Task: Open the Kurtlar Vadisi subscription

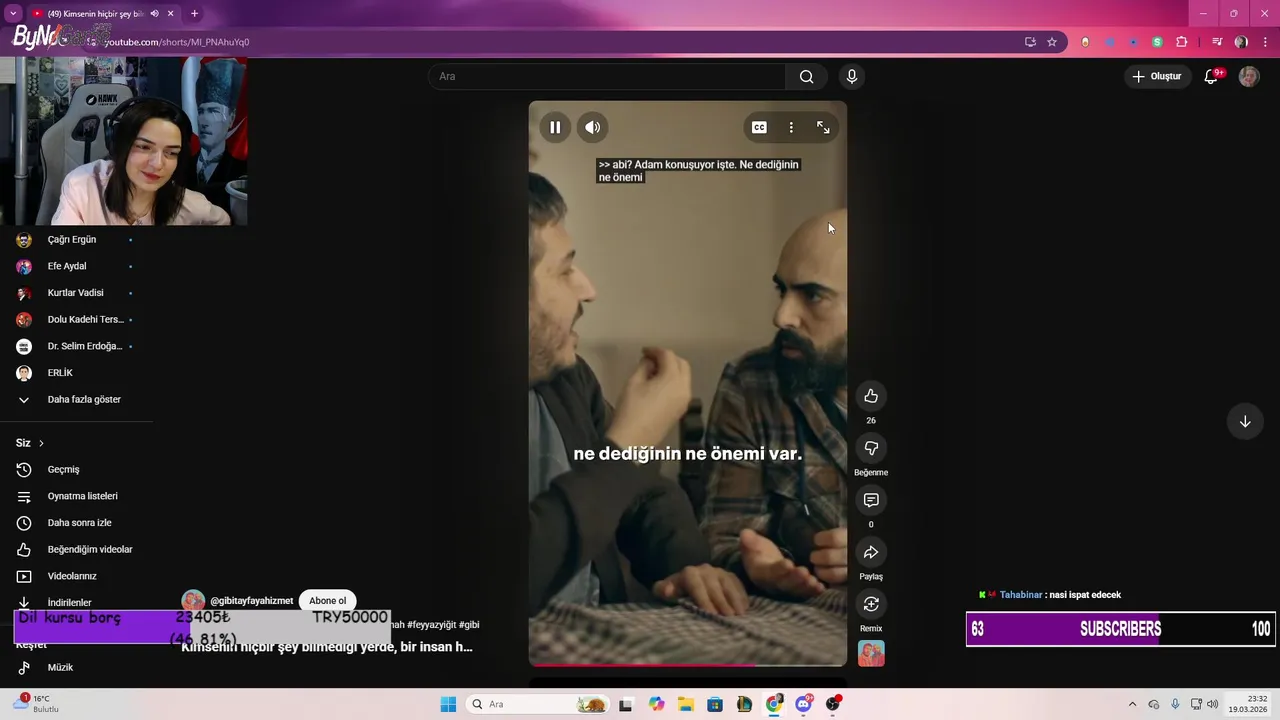Action: pyautogui.click(x=75, y=293)
